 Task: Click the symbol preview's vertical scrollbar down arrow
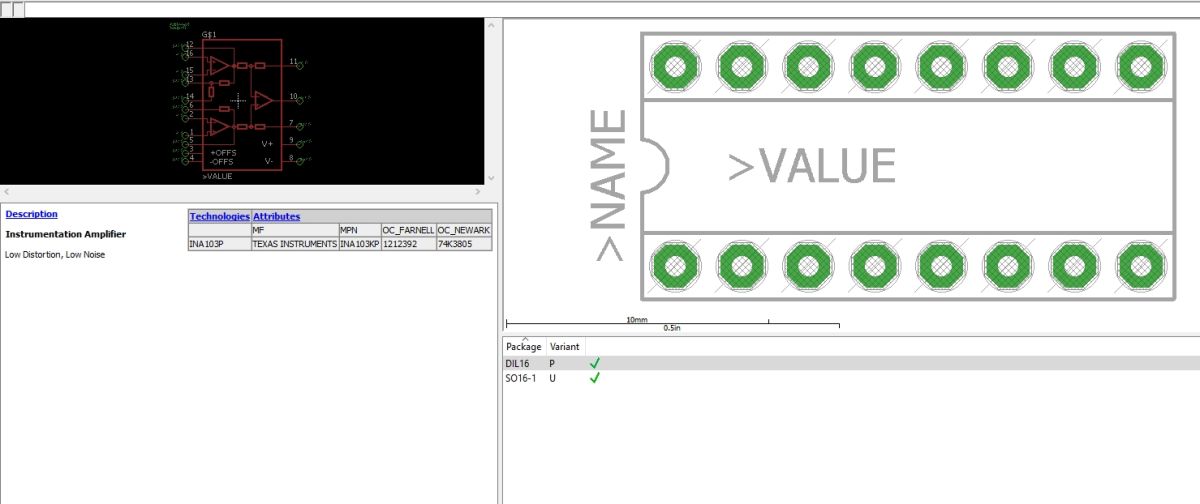pyautogui.click(x=491, y=178)
